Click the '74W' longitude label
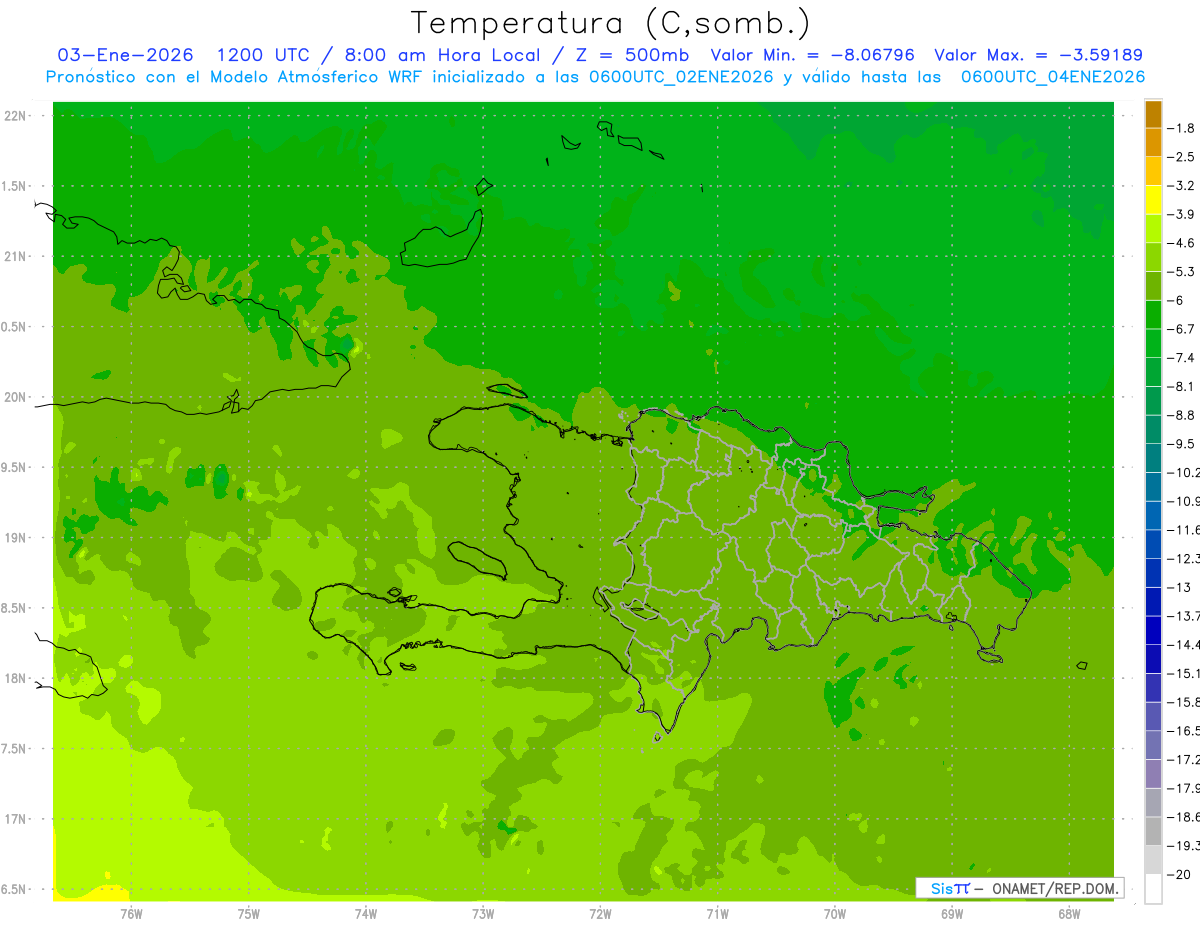The width and height of the screenshot is (1200, 927). (x=366, y=913)
